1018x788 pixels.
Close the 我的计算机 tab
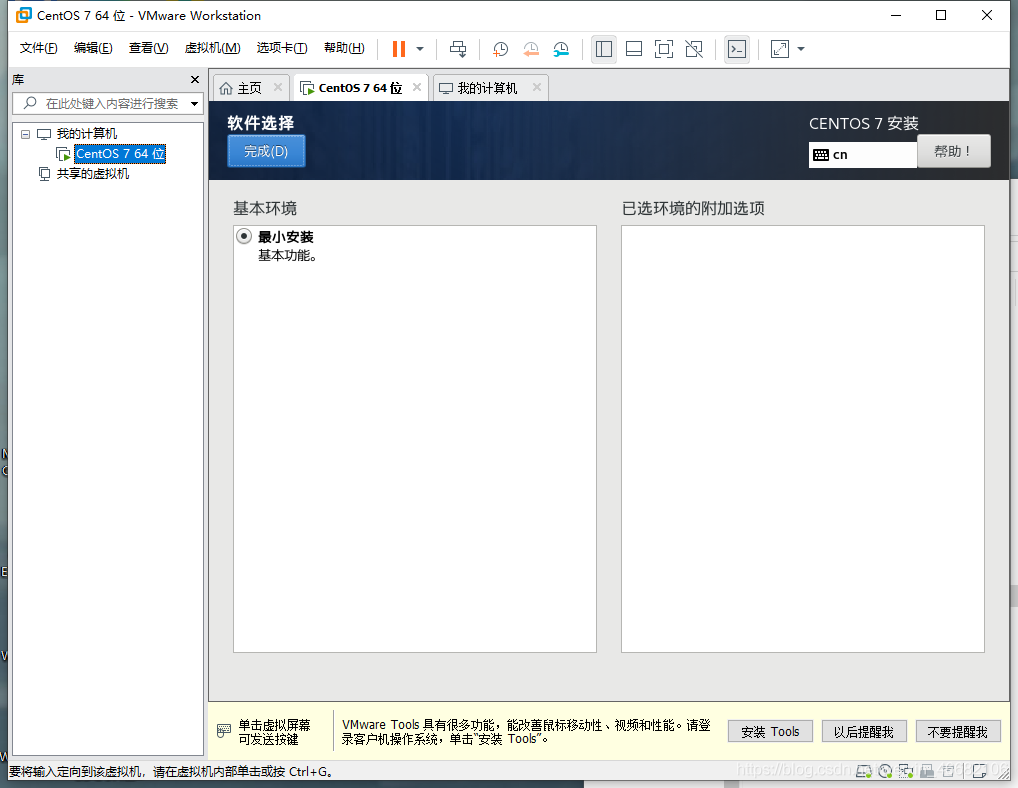pyautogui.click(x=537, y=87)
